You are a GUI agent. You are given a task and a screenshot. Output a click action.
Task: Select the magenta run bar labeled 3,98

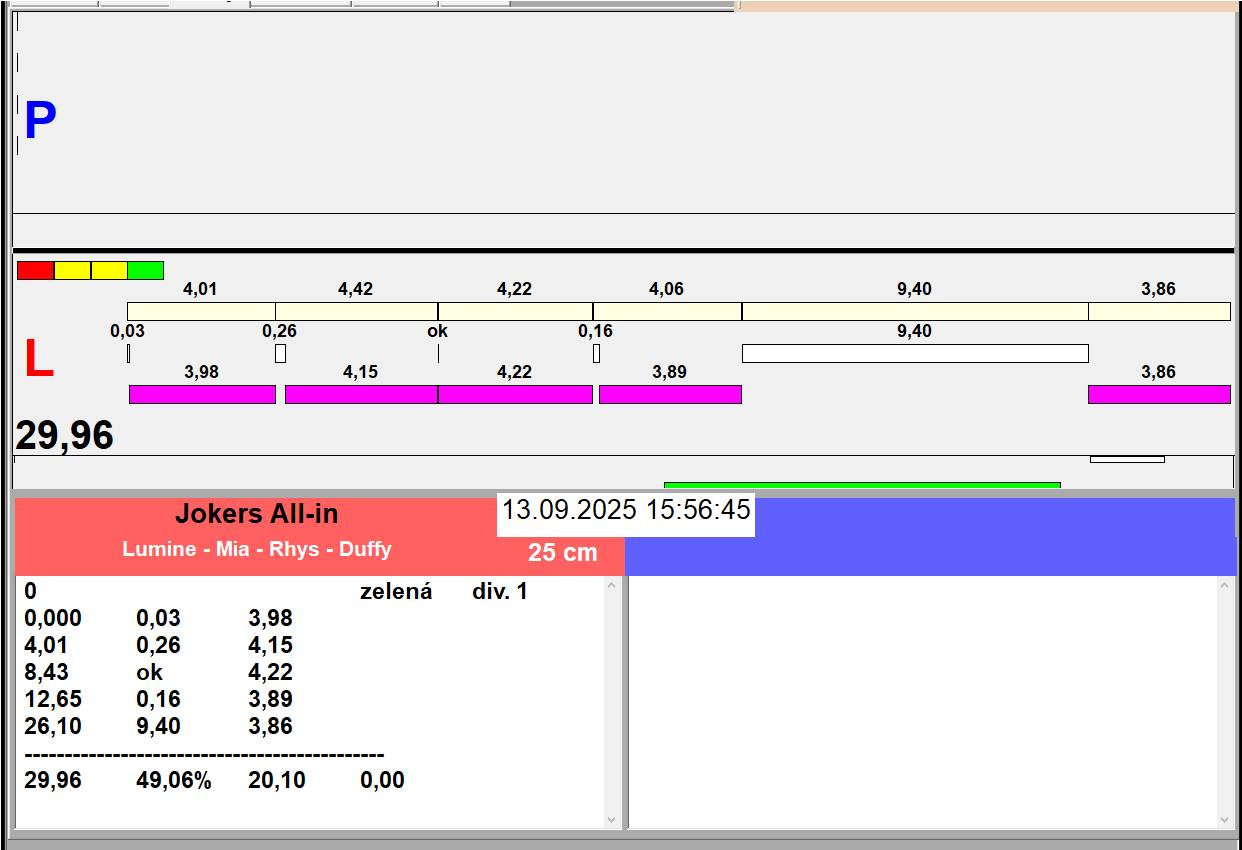point(202,394)
